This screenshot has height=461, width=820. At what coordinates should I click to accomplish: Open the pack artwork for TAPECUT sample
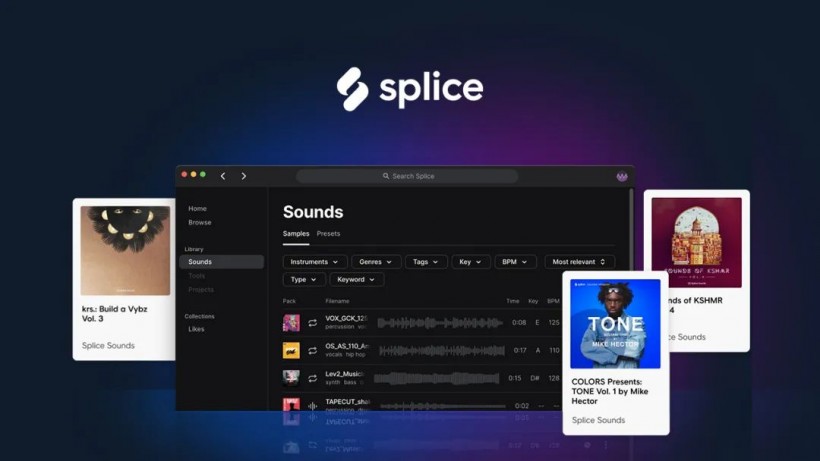[291, 404]
